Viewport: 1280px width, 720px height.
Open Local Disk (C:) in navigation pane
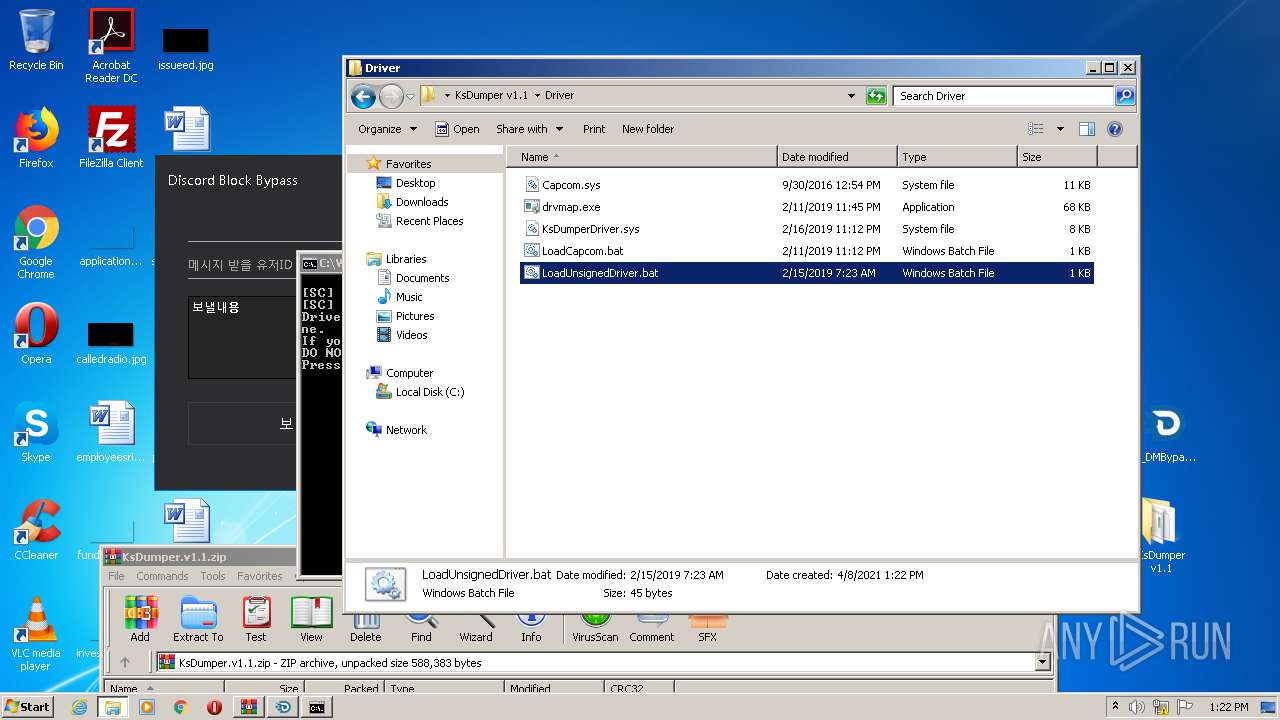(430, 392)
